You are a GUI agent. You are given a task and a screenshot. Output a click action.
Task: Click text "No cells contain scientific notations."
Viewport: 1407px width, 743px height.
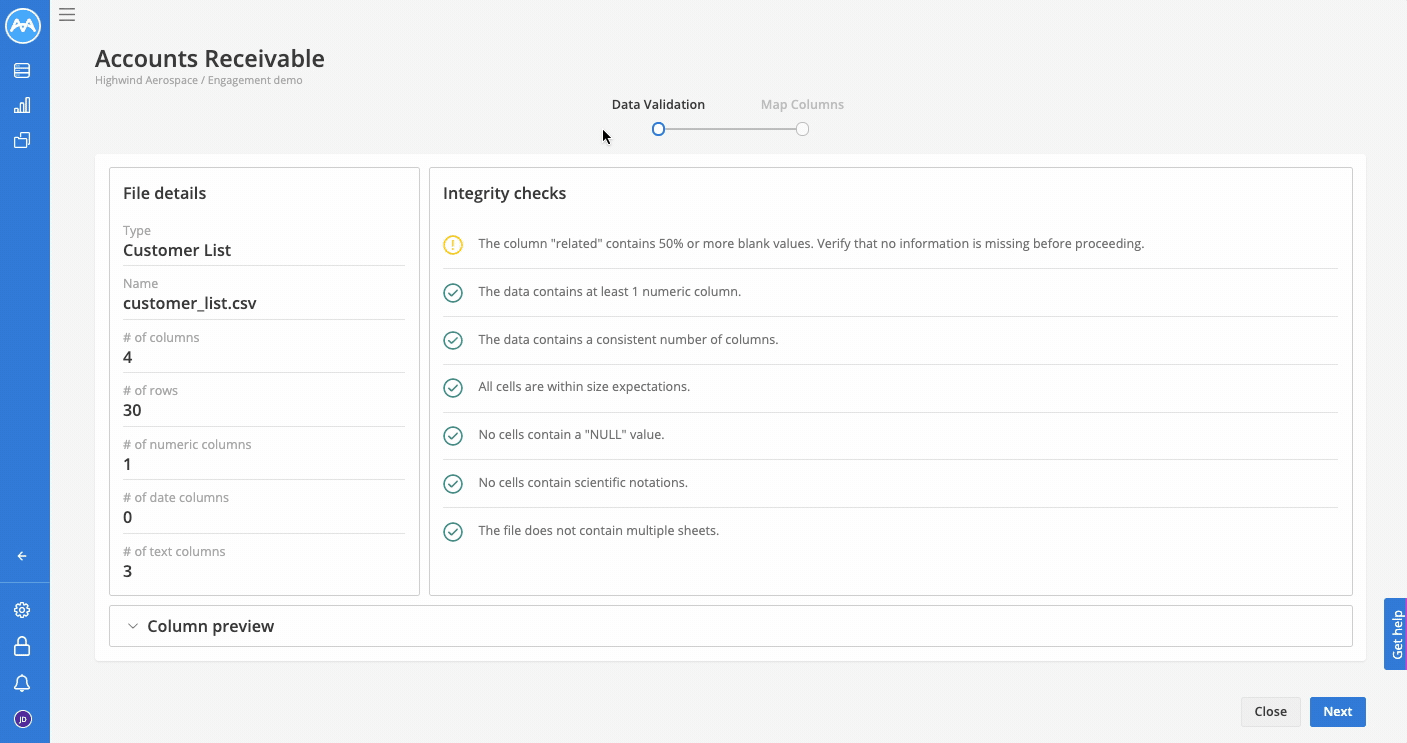583,482
